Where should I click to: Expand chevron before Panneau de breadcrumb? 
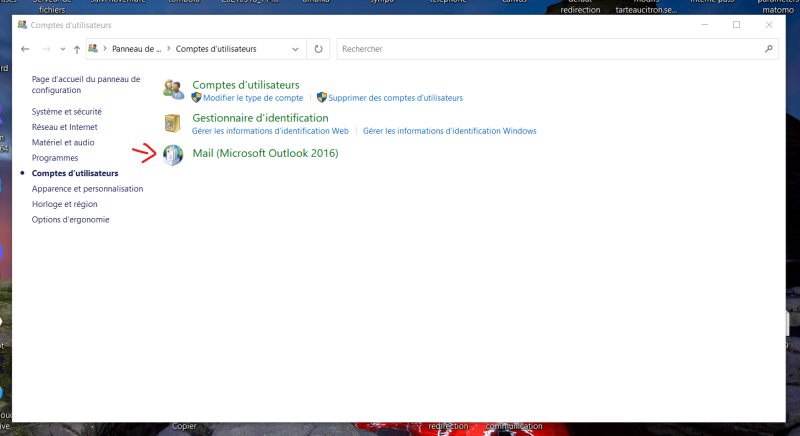[x=105, y=48]
